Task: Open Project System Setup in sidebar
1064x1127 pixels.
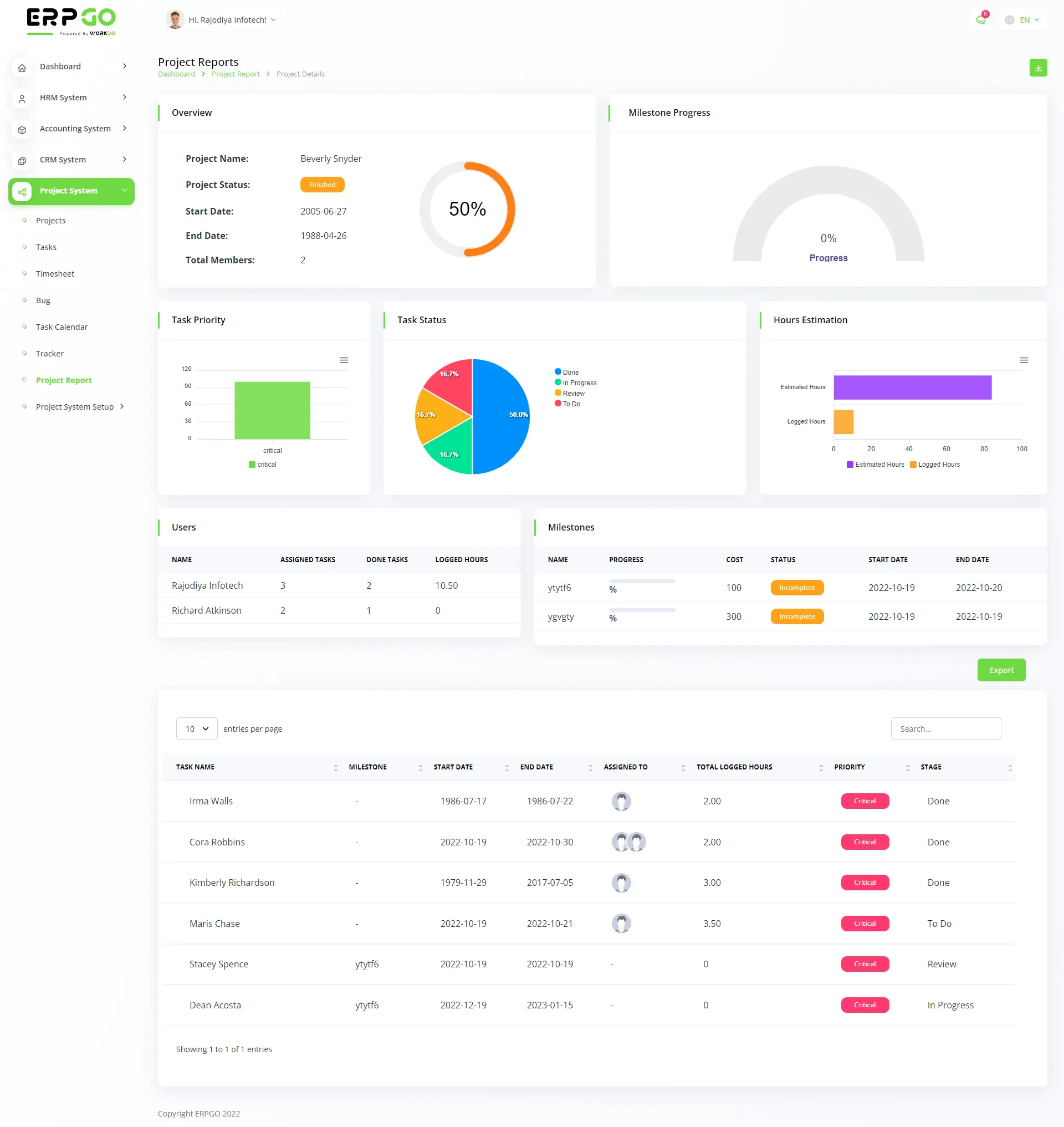Action: point(74,406)
